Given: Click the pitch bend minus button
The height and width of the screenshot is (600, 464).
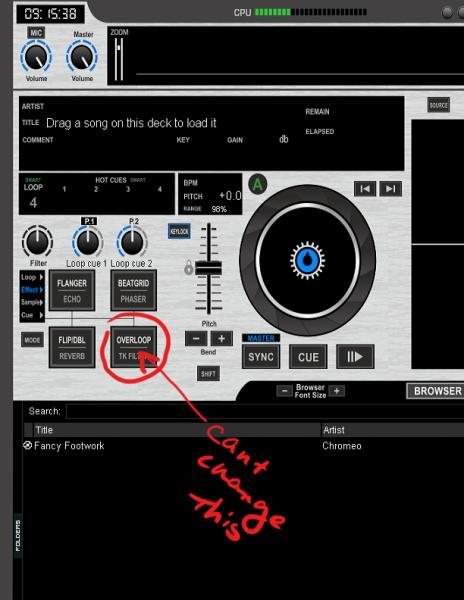Looking at the screenshot, I should click(196, 339).
